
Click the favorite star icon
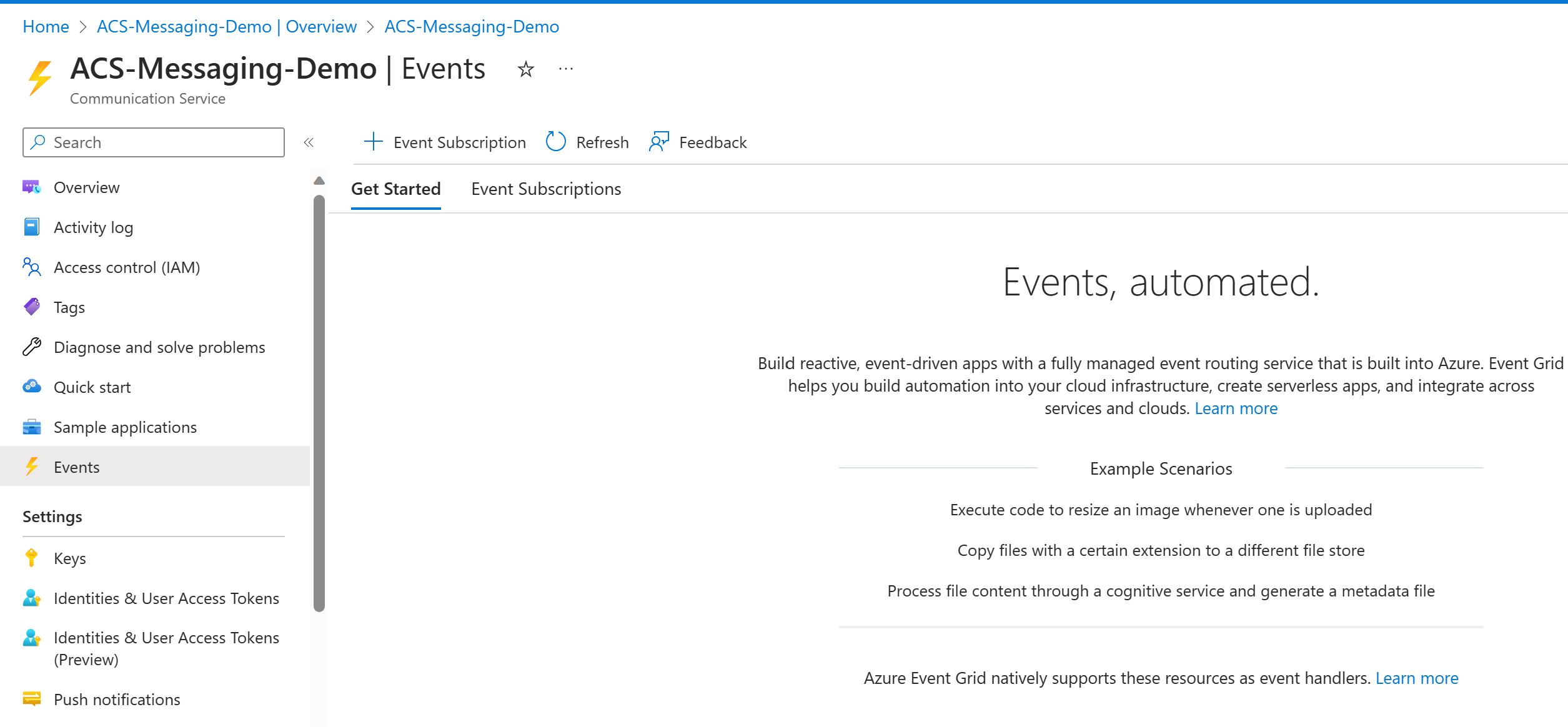tap(525, 69)
